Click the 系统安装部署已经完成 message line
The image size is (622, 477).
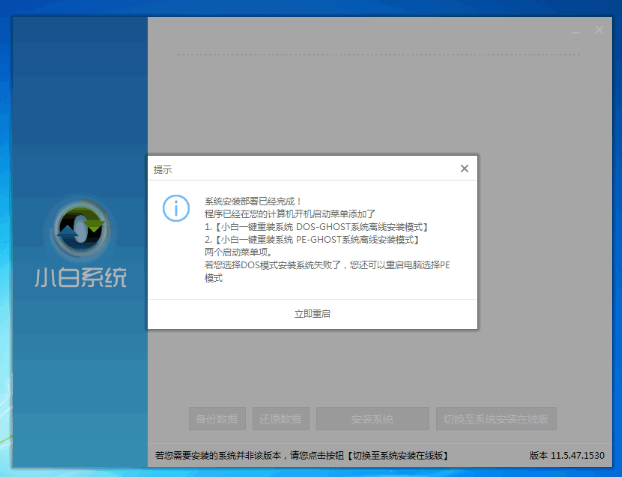point(246,201)
